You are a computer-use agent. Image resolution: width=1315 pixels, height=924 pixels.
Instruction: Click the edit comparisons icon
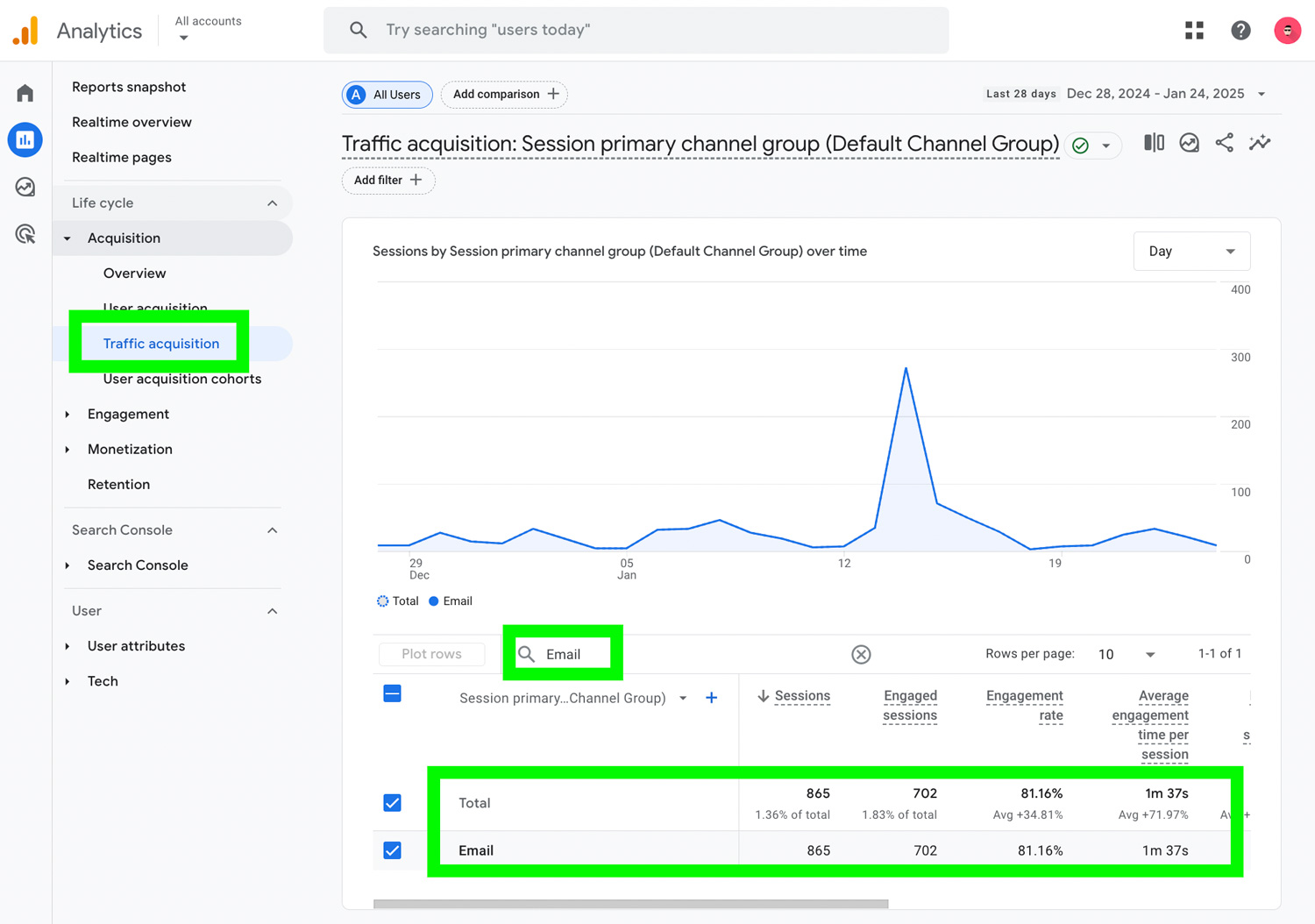click(1154, 143)
